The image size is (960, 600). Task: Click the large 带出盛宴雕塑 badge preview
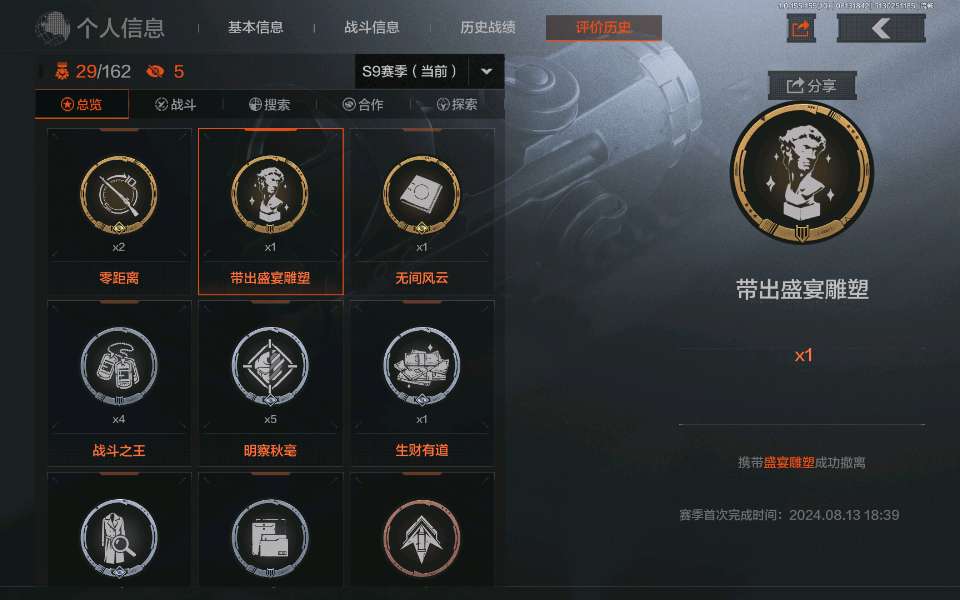(801, 172)
